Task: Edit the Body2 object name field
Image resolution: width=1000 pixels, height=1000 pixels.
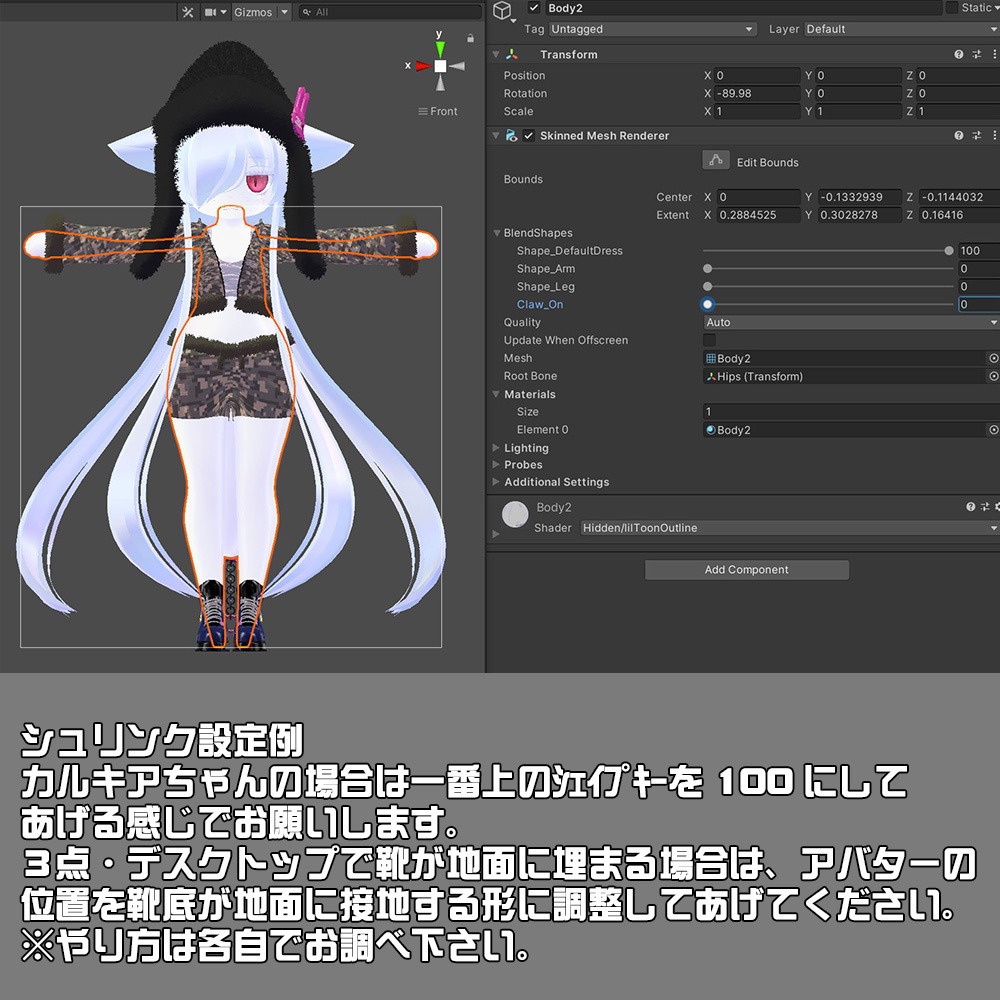Action: [x=743, y=8]
